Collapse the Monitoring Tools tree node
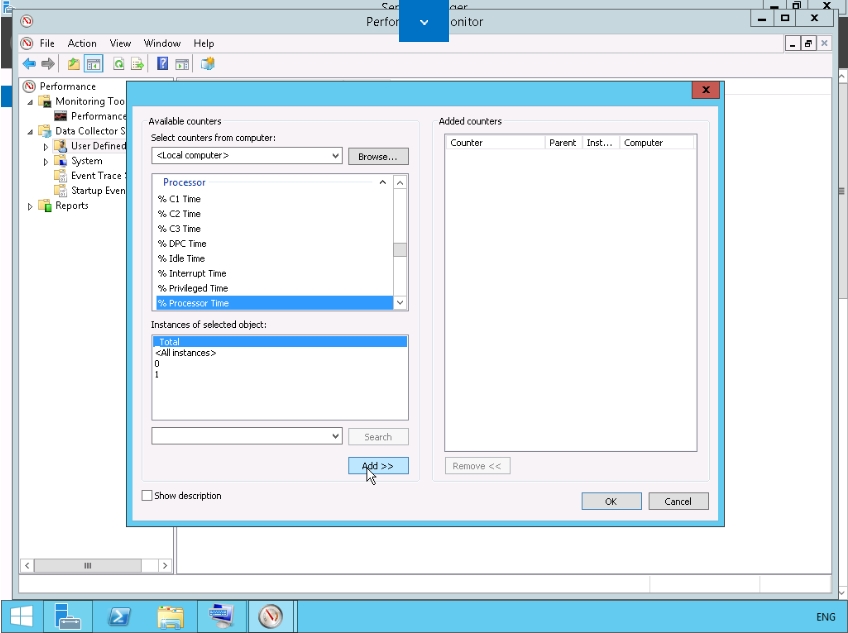Image resolution: width=848 pixels, height=633 pixels. tap(30, 102)
